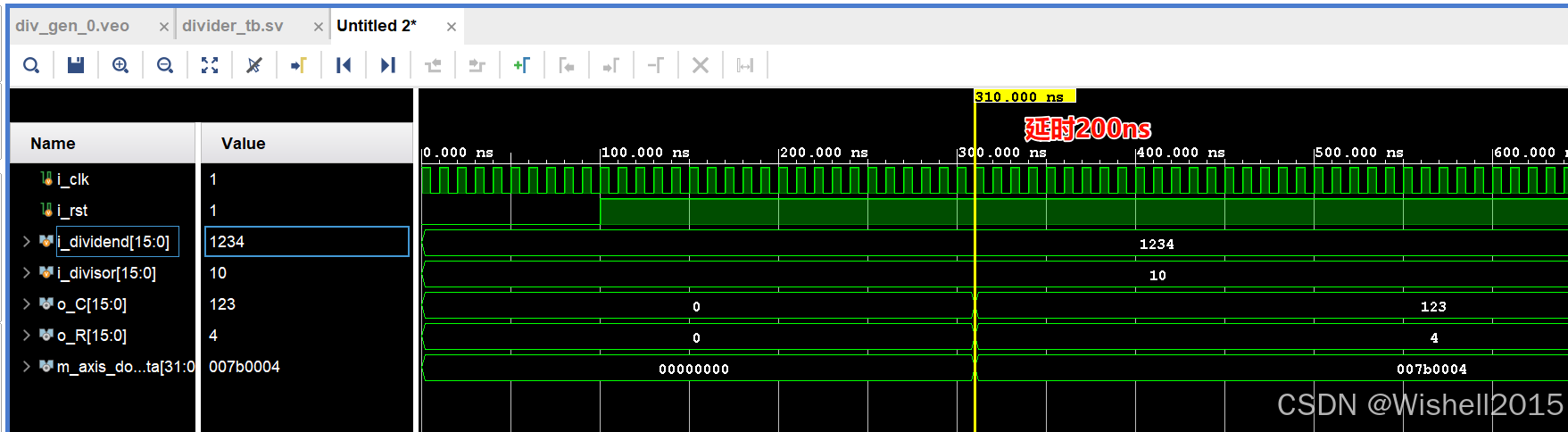Click the Delete X icon in the toolbar

click(701, 65)
